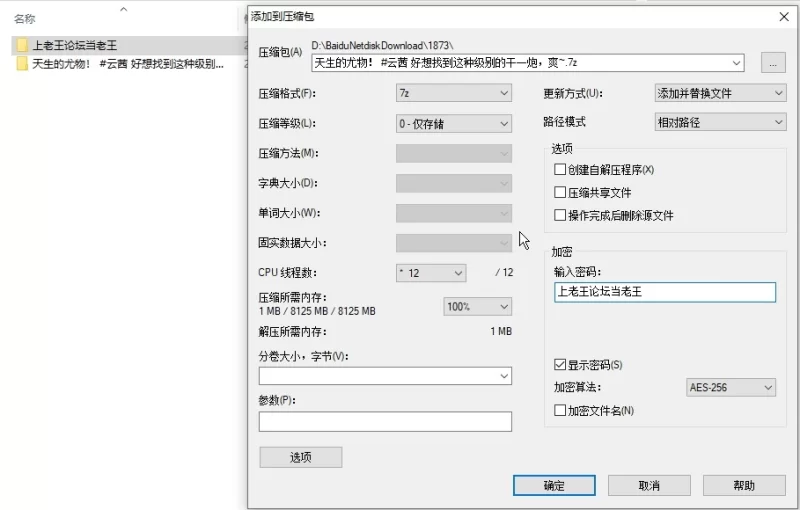The width and height of the screenshot is (800, 510).
Task: Enable 压缩共享文件 checkbox
Action: point(560,192)
